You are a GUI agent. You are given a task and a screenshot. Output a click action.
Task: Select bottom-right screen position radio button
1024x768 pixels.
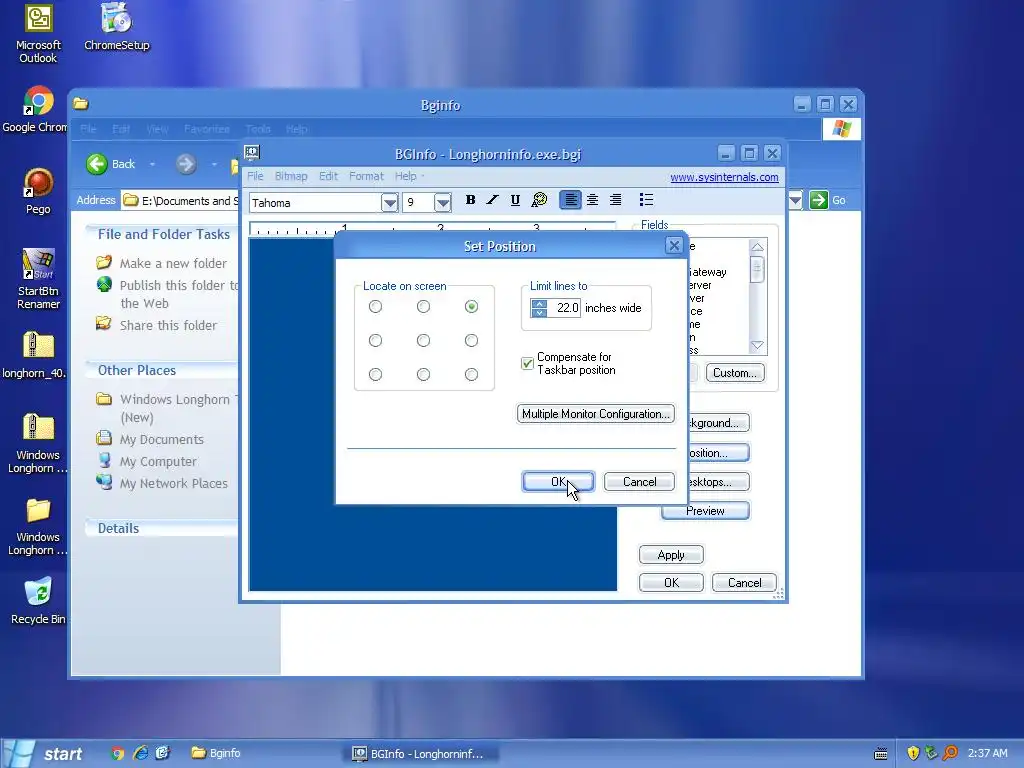[471, 374]
